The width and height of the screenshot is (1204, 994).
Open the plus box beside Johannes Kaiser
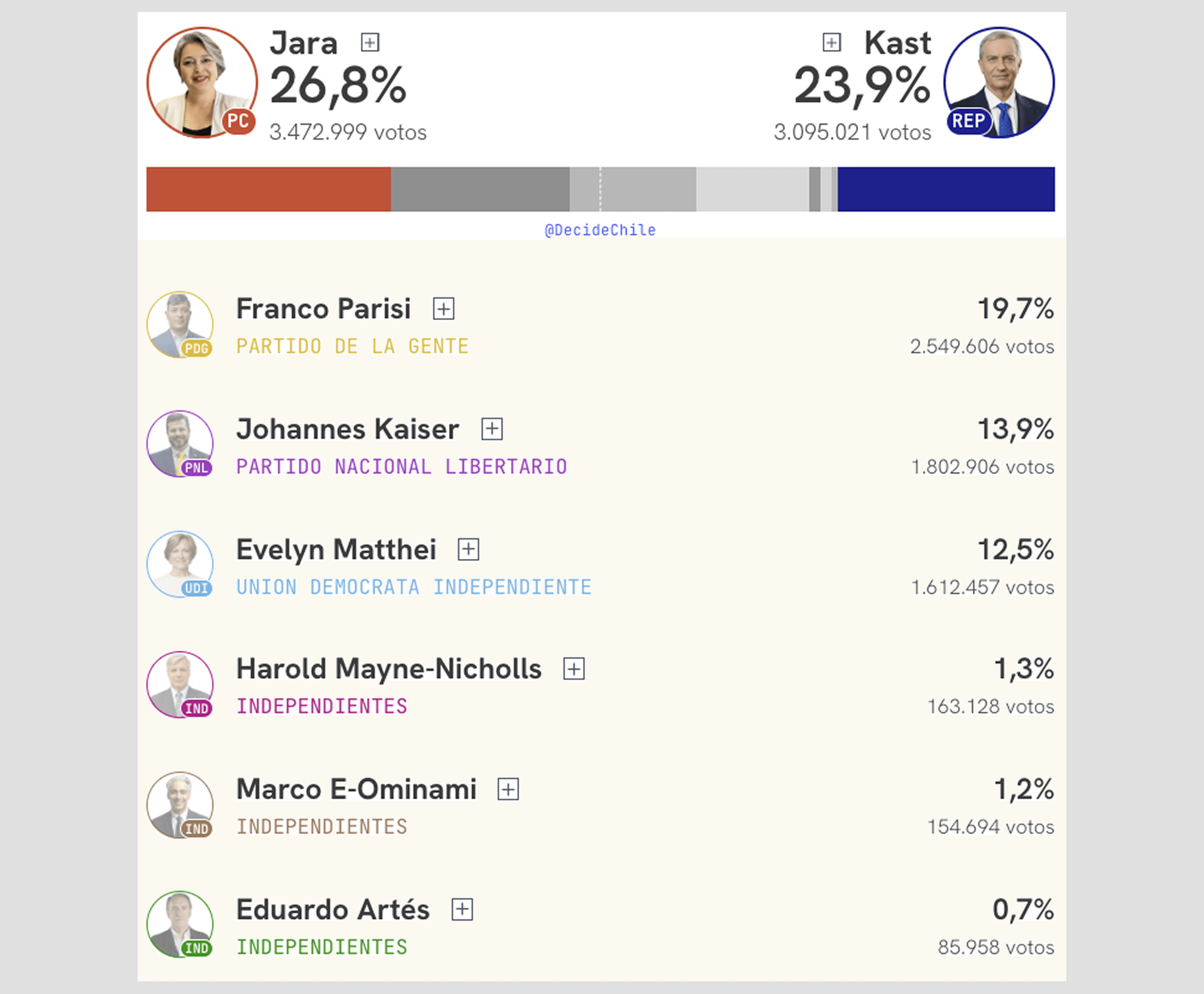pos(492,429)
